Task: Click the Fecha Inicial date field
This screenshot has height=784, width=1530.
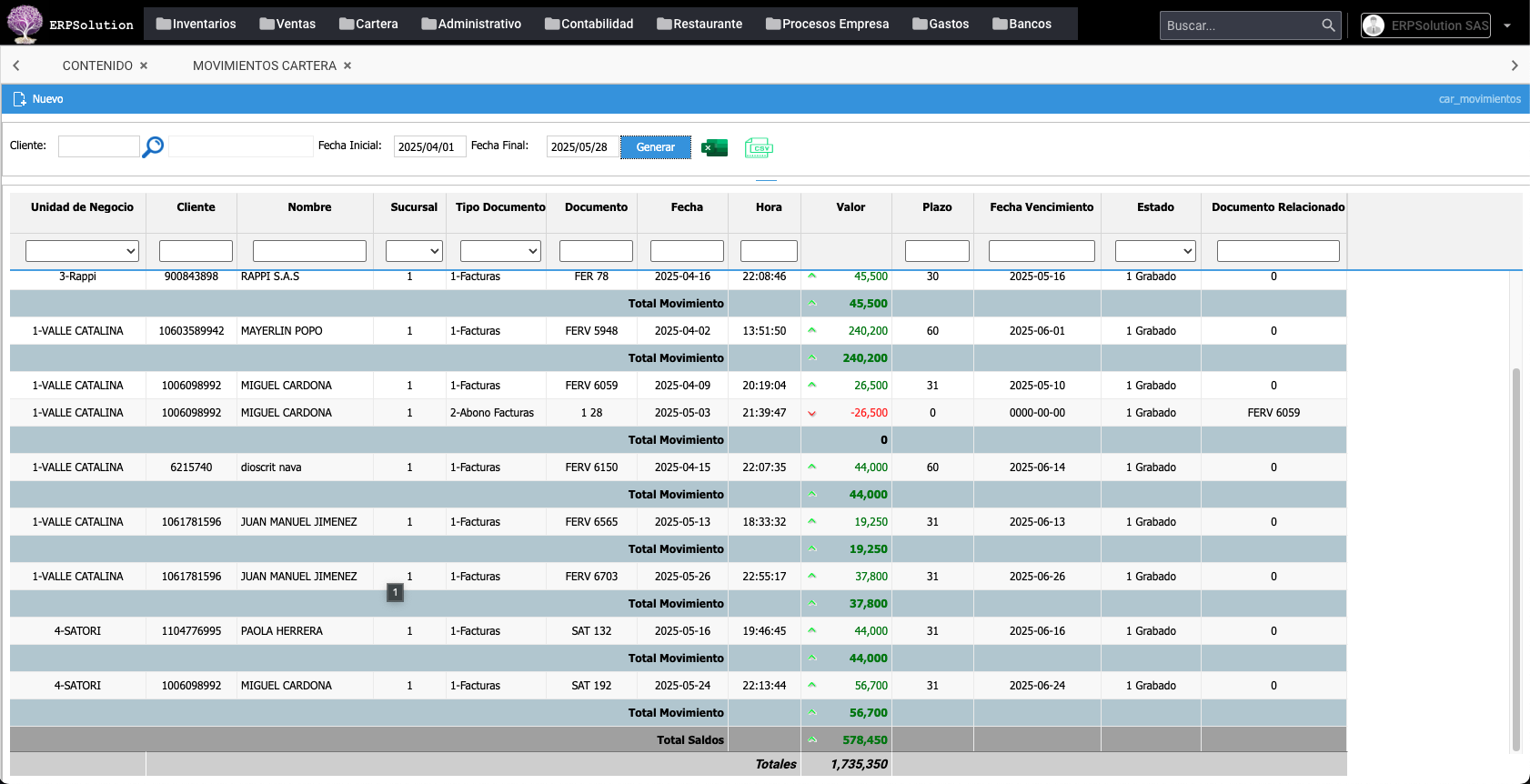Action: [429, 146]
